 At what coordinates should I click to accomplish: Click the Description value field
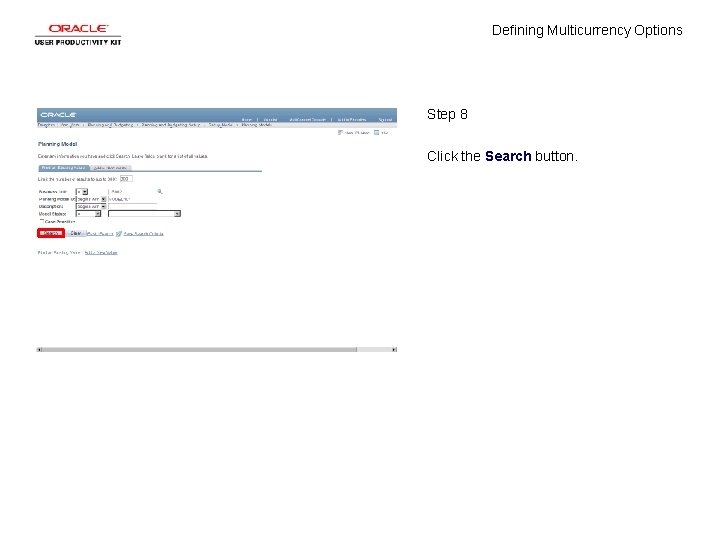(132, 206)
